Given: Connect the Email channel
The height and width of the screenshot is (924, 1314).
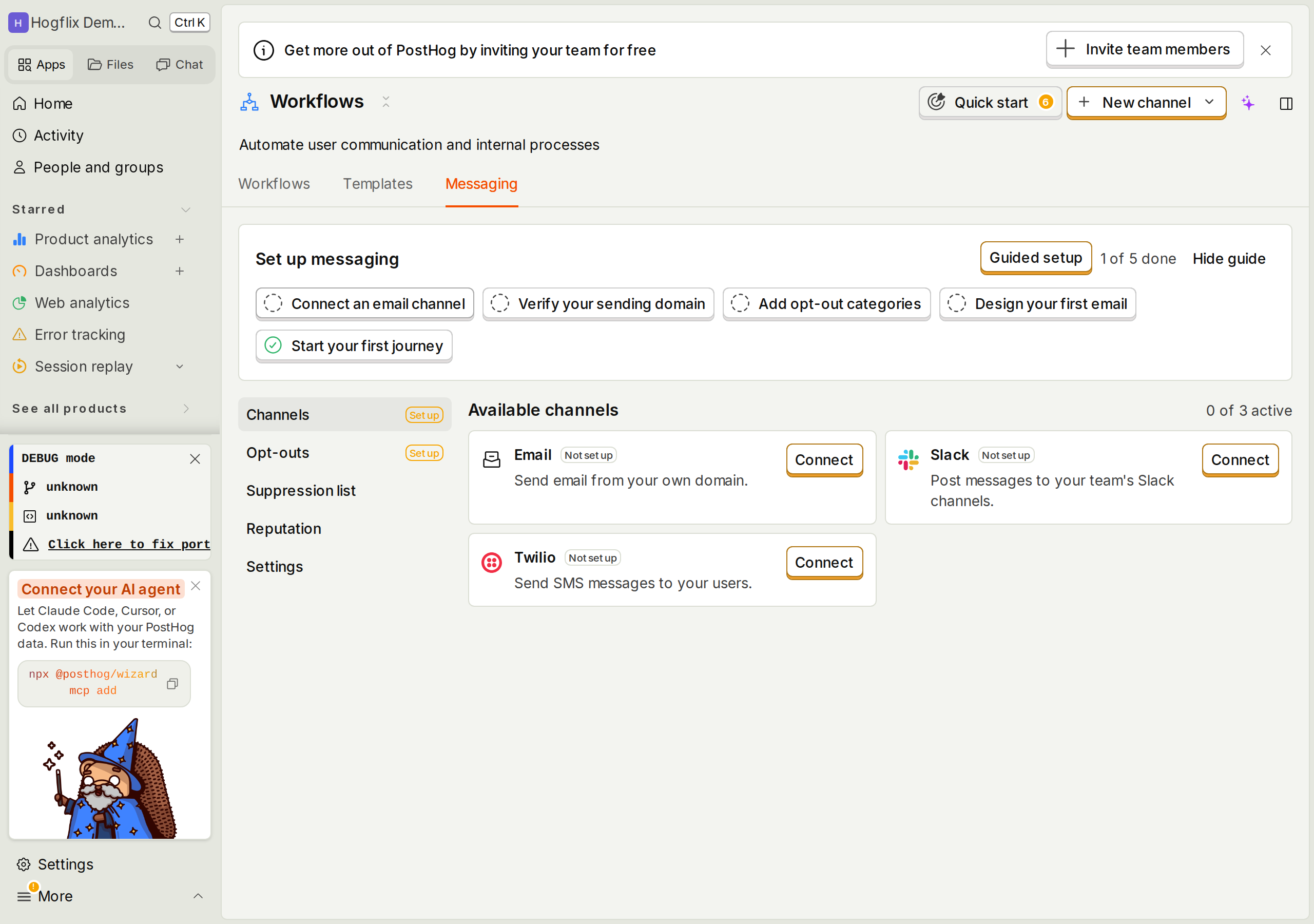Looking at the screenshot, I should pos(824,460).
